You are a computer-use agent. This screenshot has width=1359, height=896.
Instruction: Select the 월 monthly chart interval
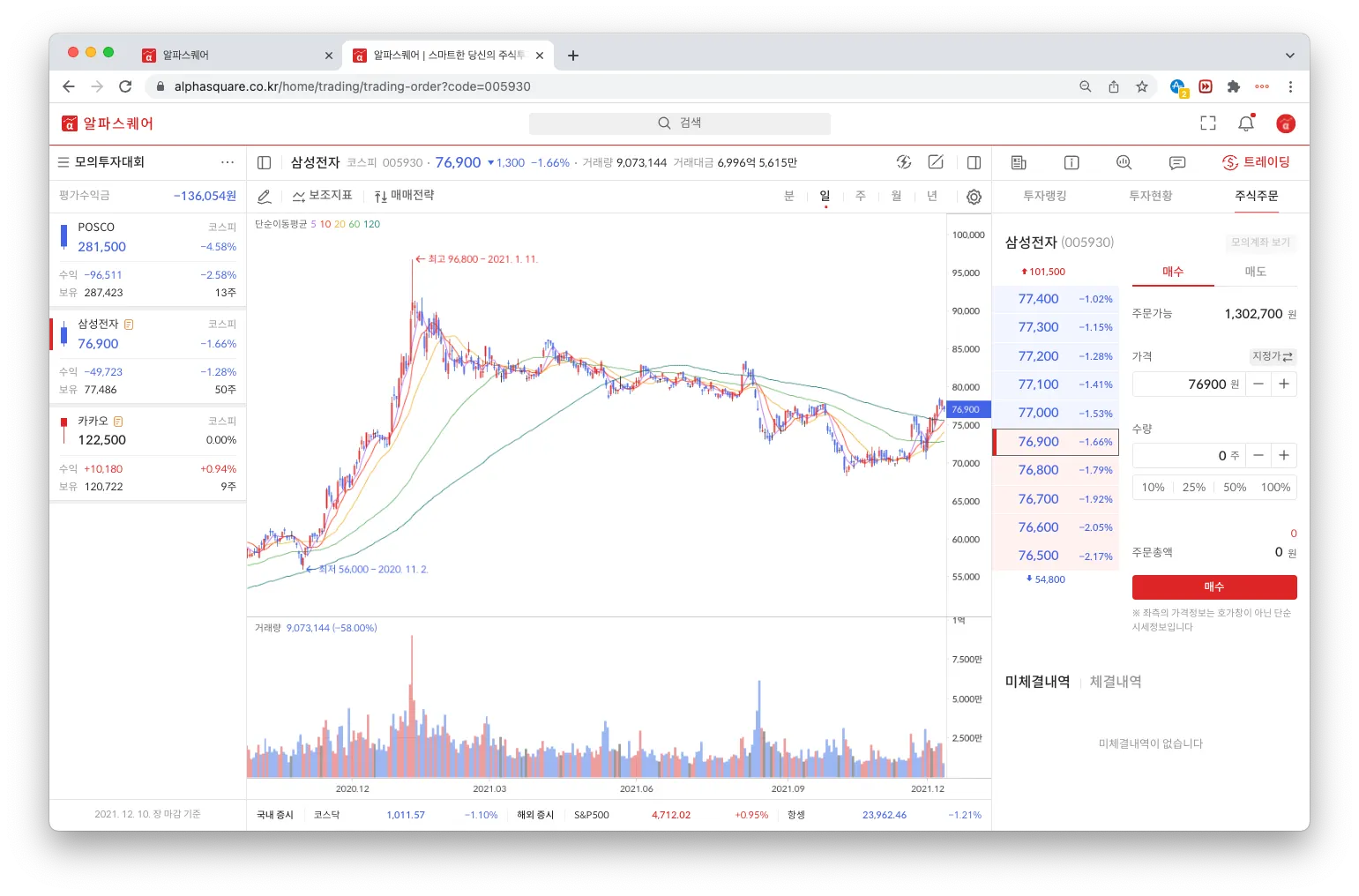pos(896,196)
